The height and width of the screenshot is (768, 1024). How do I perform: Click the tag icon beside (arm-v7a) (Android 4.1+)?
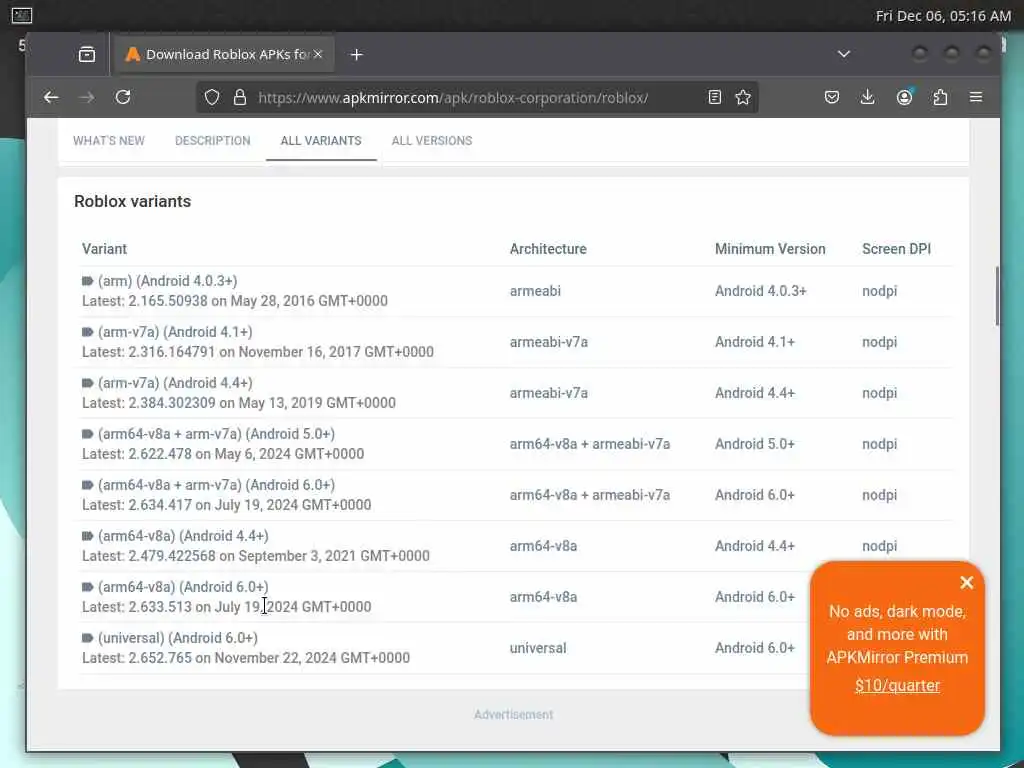(88, 332)
